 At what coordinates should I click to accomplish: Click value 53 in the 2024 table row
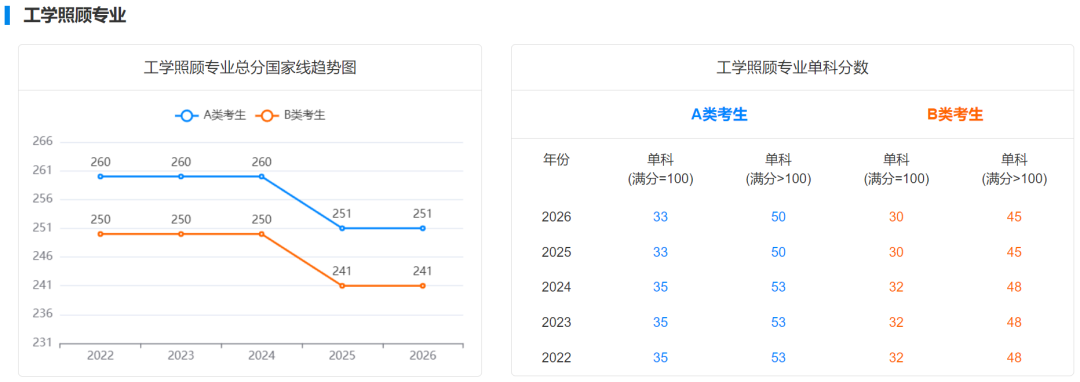pyautogui.click(x=778, y=287)
